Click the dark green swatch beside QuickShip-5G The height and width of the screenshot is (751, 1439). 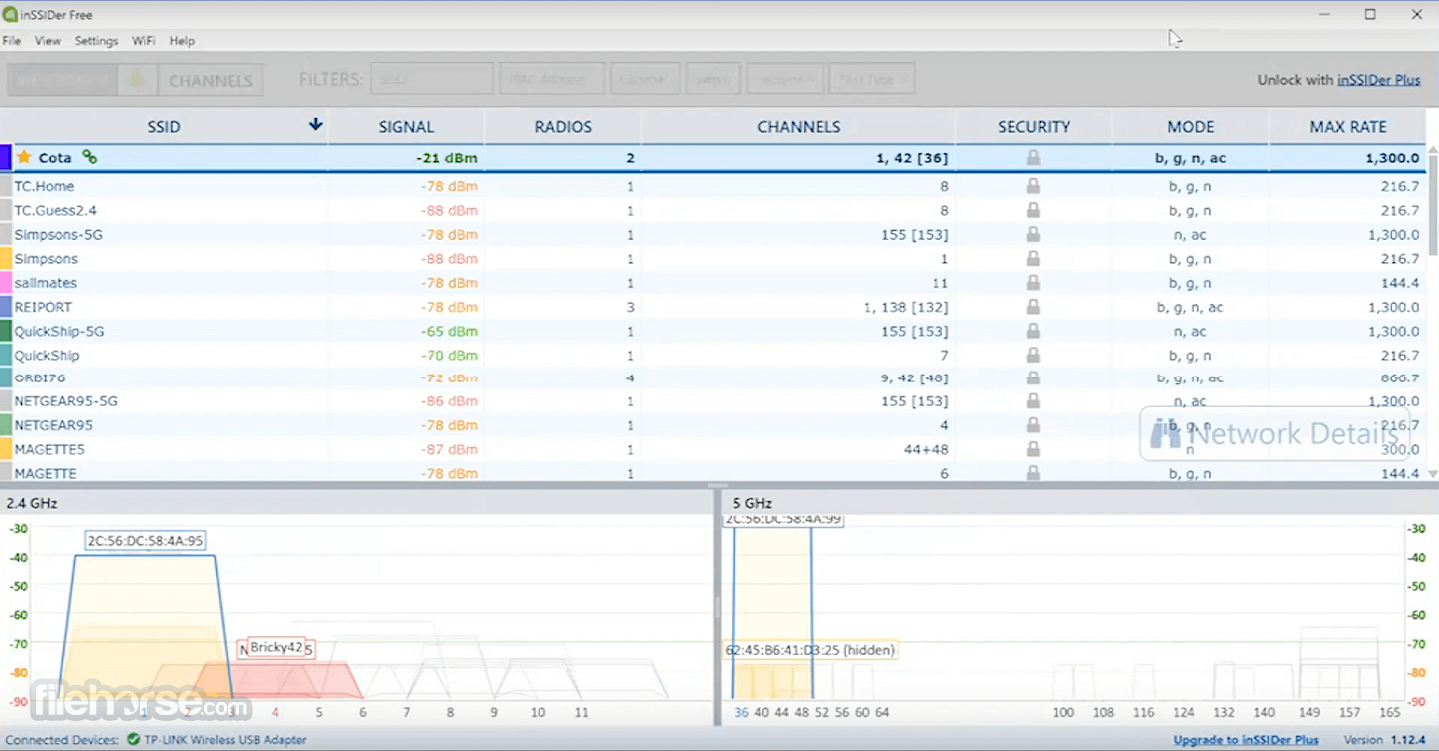pyautogui.click(x=5, y=331)
